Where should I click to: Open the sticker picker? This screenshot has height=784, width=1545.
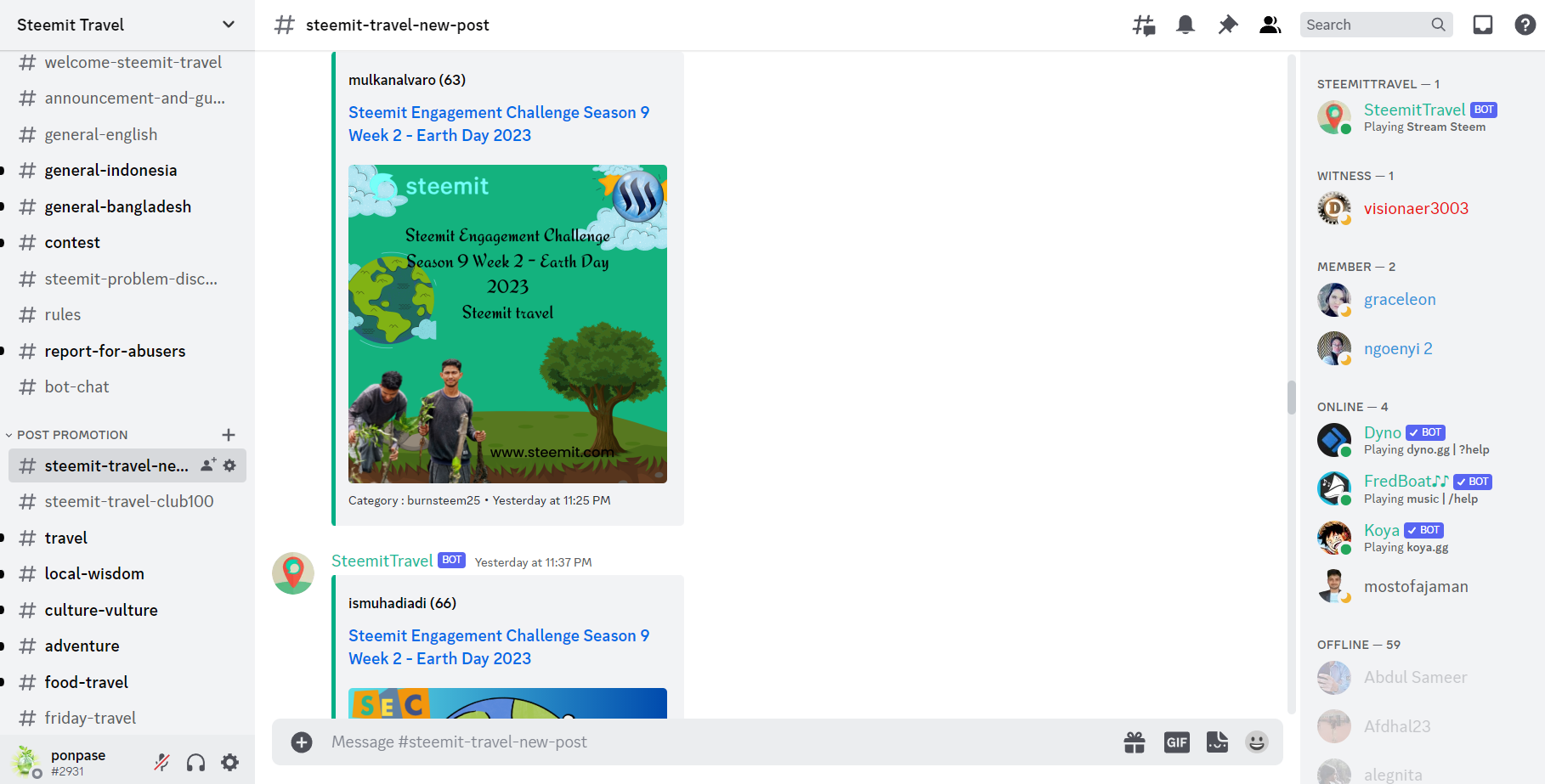click(x=1217, y=742)
